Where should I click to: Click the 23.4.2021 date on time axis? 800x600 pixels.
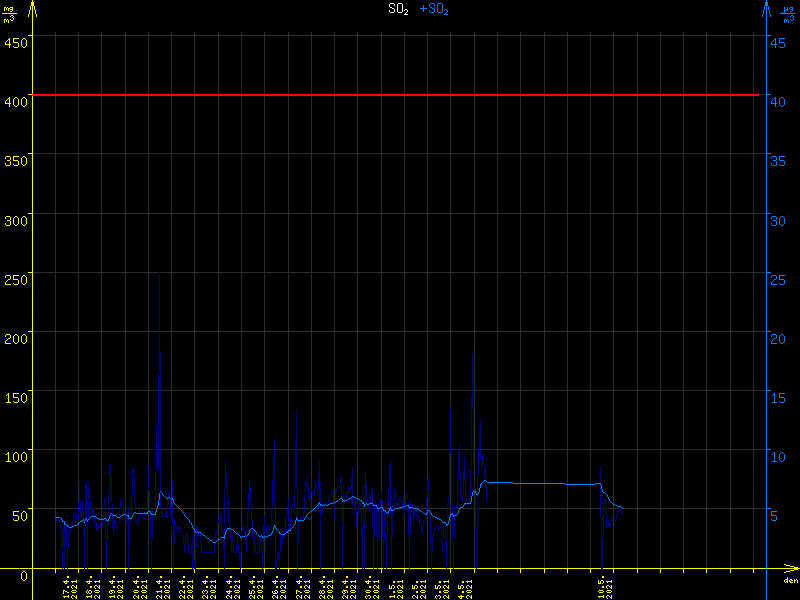[209, 587]
